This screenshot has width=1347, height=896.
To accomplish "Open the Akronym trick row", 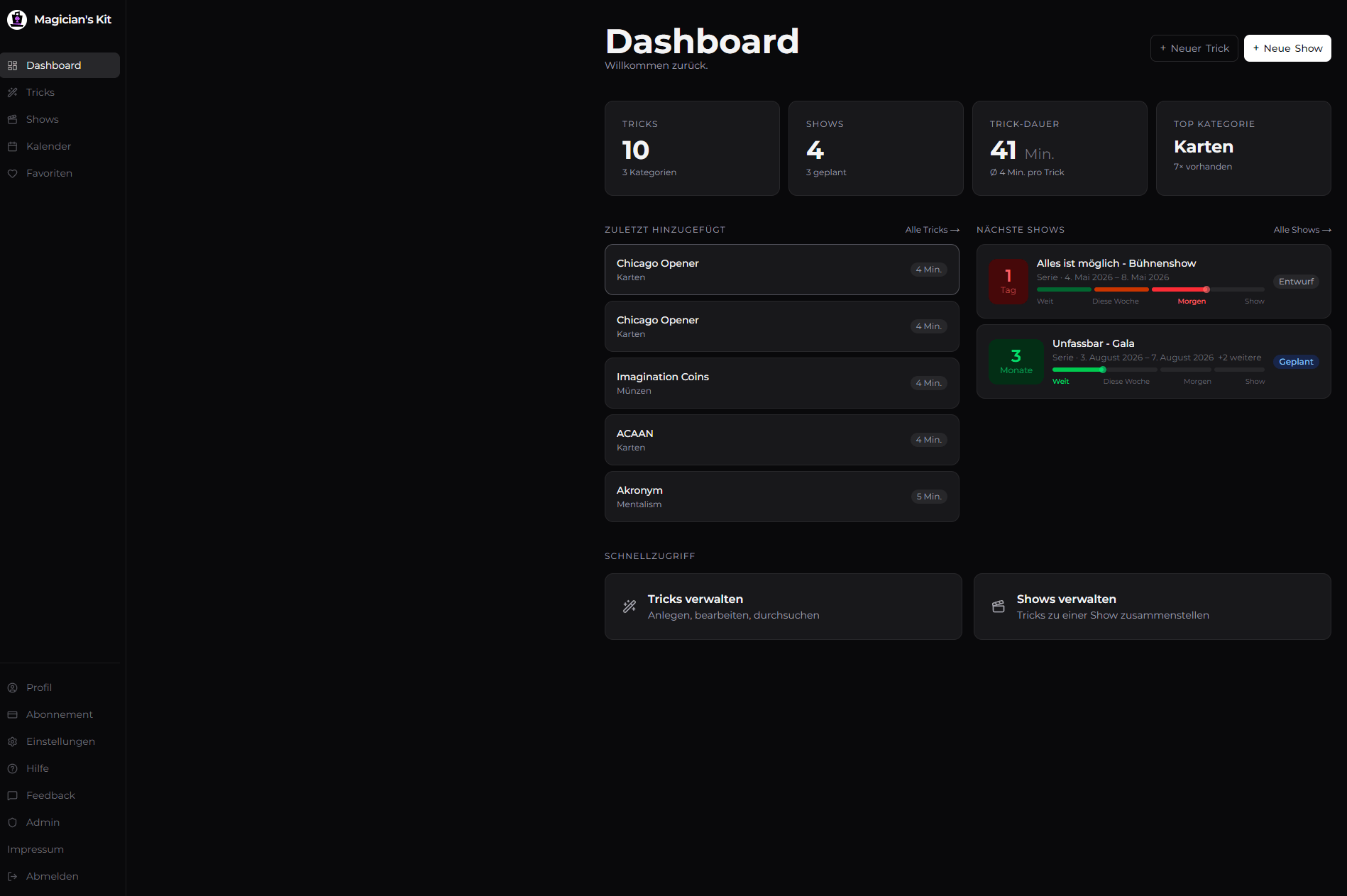I will tap(782, 497).
